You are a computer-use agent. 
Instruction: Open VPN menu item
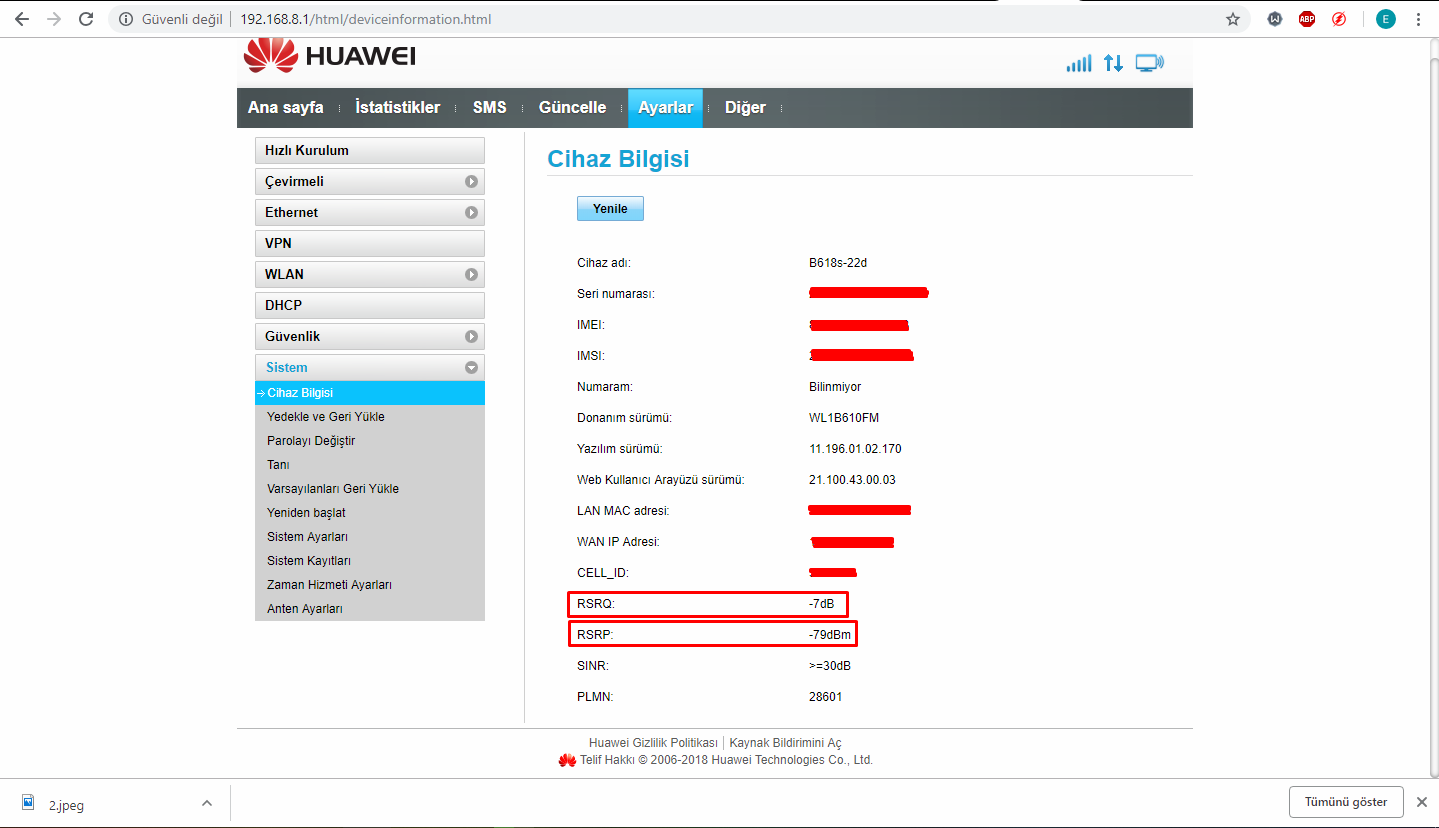pyautogui.click(x=370, y=243)
